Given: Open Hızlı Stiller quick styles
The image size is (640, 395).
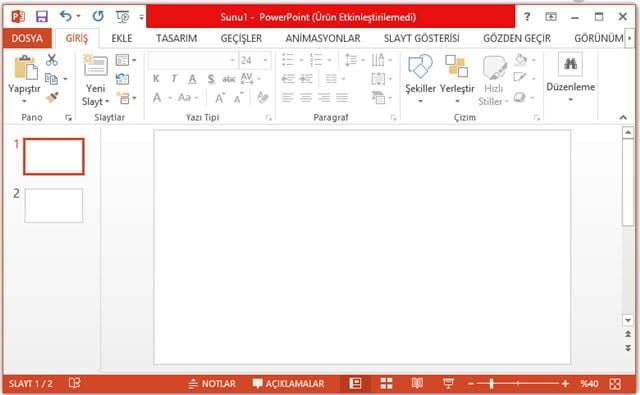Looking at the screenshot, I should [493, 80].
